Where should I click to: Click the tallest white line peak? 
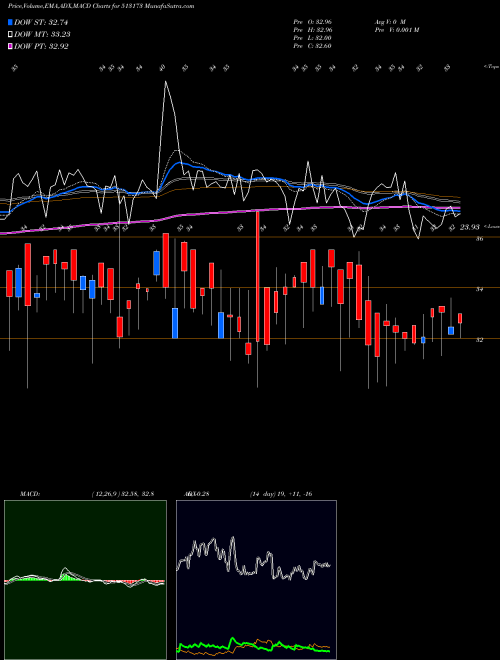[165, 82]
